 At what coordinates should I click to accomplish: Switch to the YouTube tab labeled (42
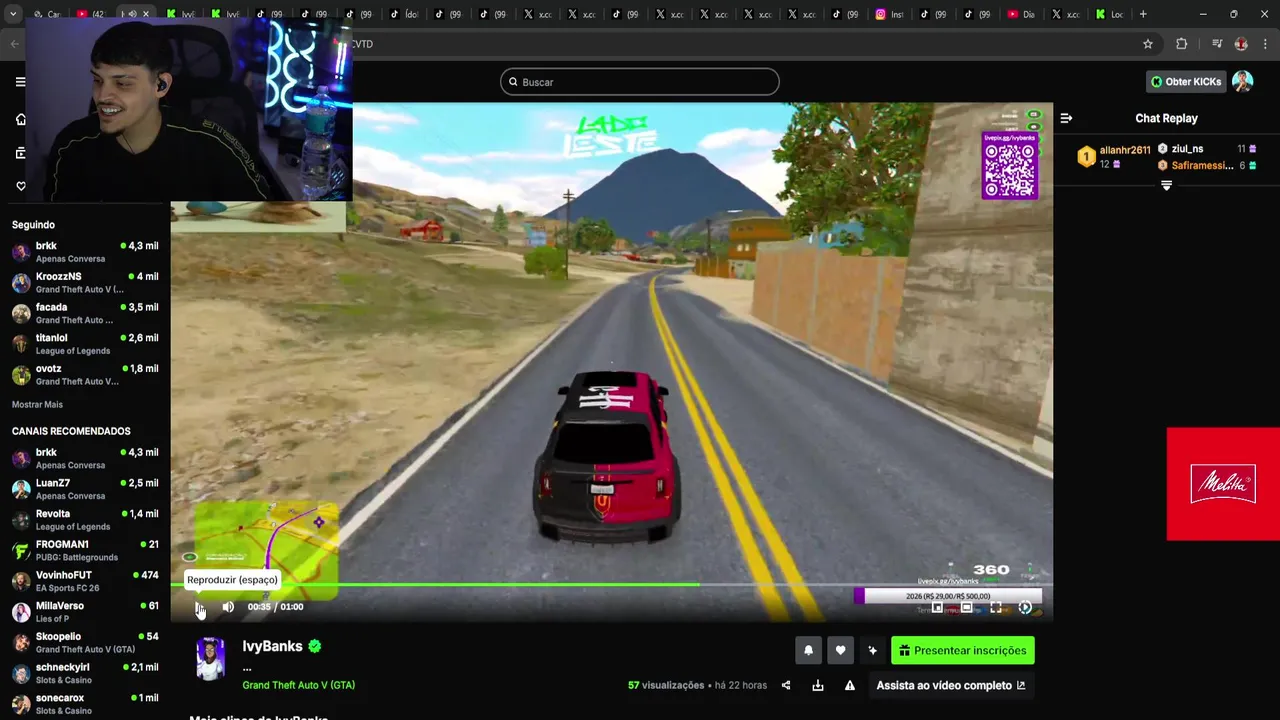pos(91,14)
